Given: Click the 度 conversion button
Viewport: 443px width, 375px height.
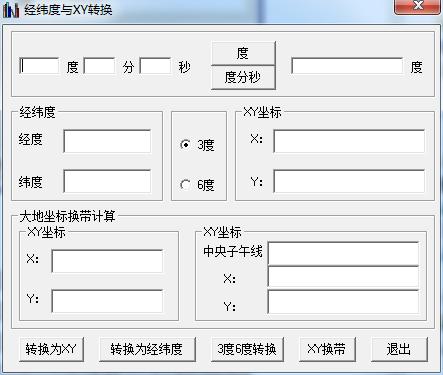Looking at the screenshot, I should (x=243, y=53).
